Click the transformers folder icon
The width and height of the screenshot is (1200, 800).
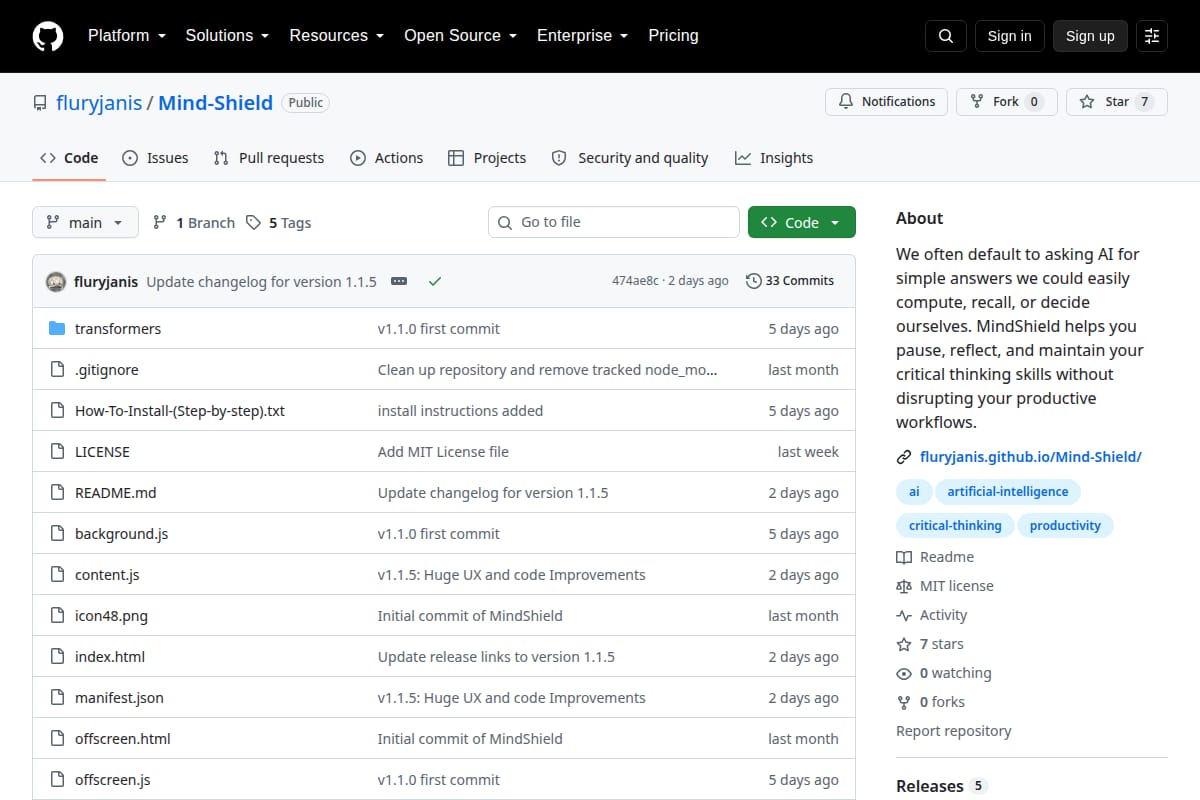(x=57, y=328)
